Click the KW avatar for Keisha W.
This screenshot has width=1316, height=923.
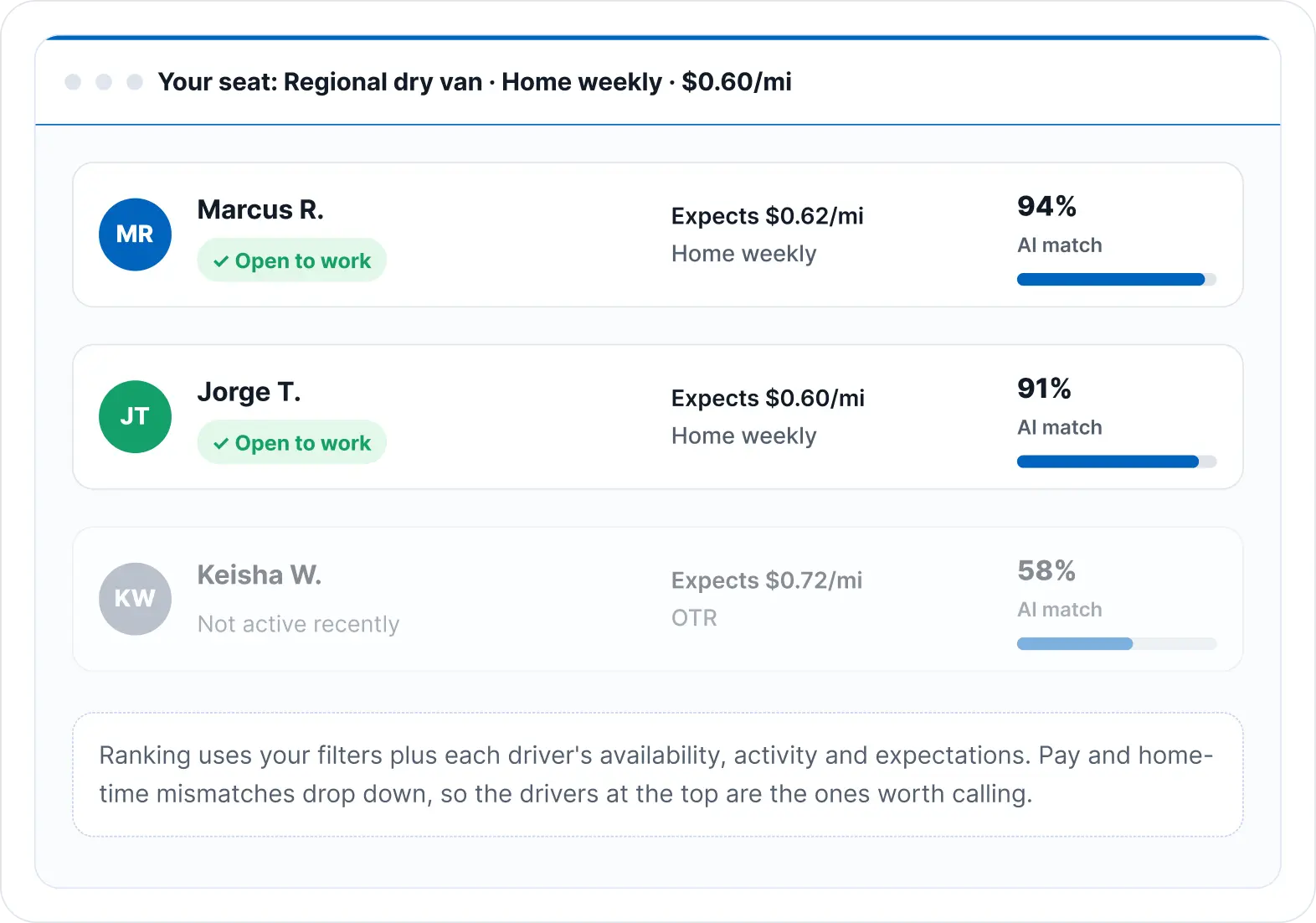pos(135,599)
